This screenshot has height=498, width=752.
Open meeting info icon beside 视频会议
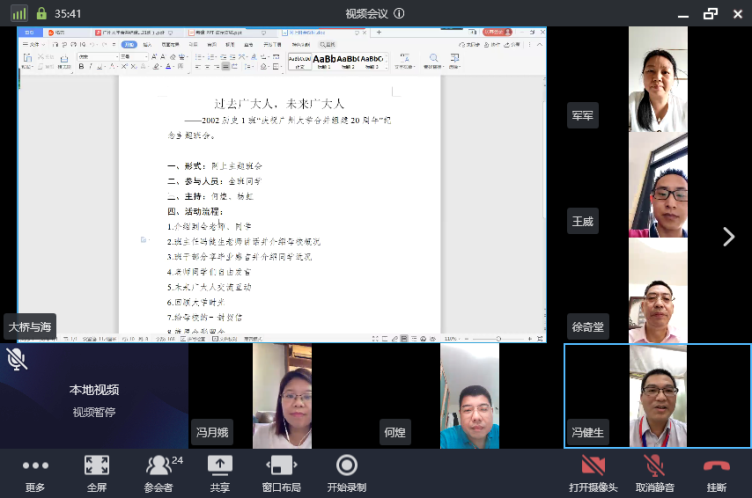(399, 13)
